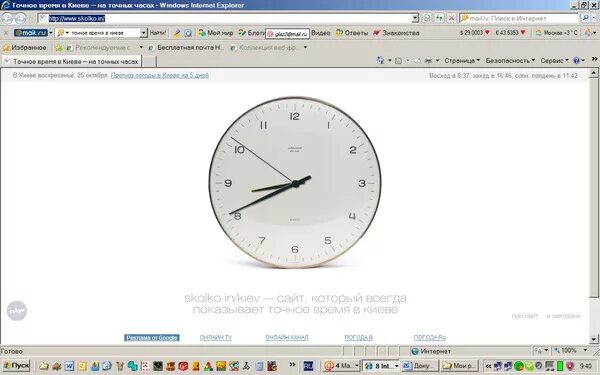This screenshot has height=375, width=600.
Task: Click the Интернет security zone indicator
Action: pyautogui.click(x=432, y=351)
